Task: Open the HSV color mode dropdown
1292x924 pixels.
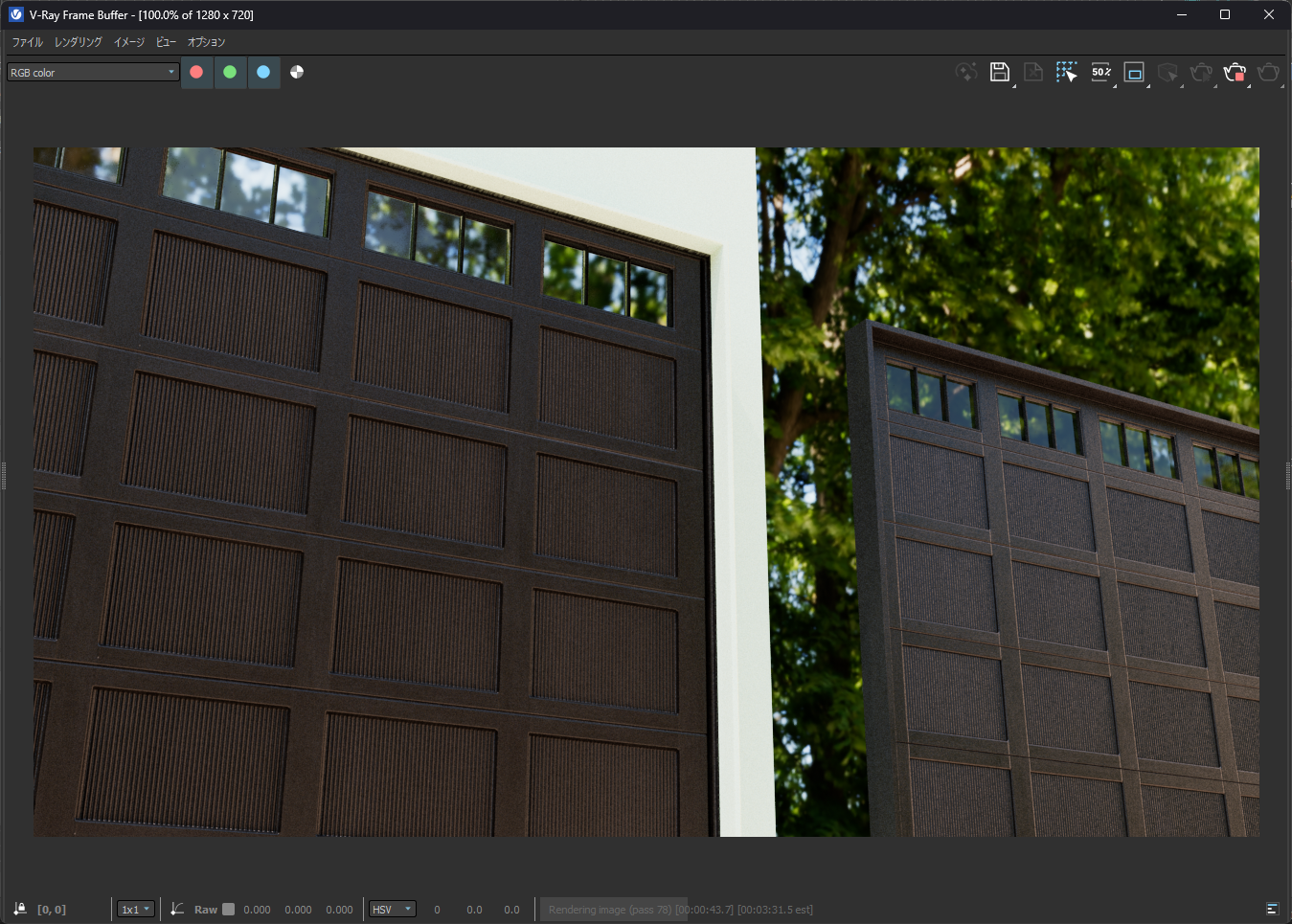Action: (393, 910)
